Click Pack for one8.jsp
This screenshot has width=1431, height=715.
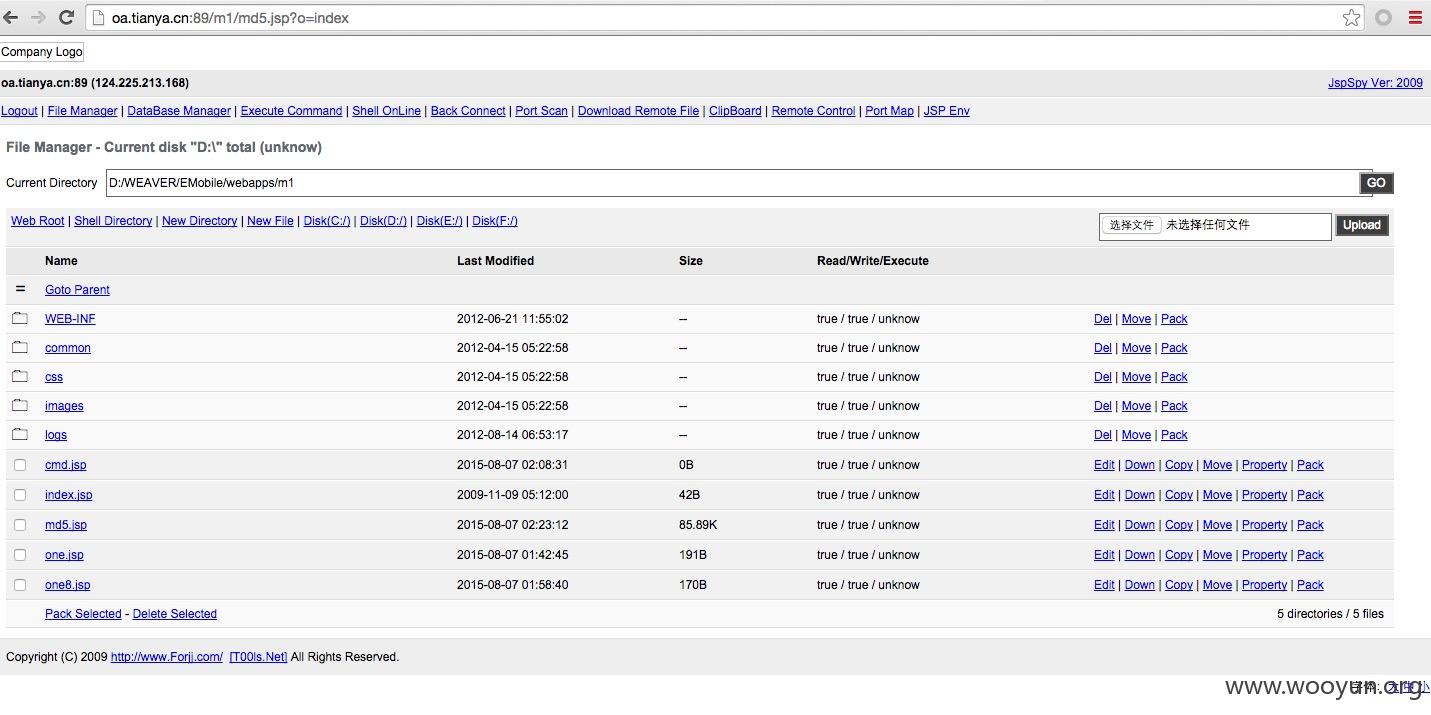click(1310, 585)
